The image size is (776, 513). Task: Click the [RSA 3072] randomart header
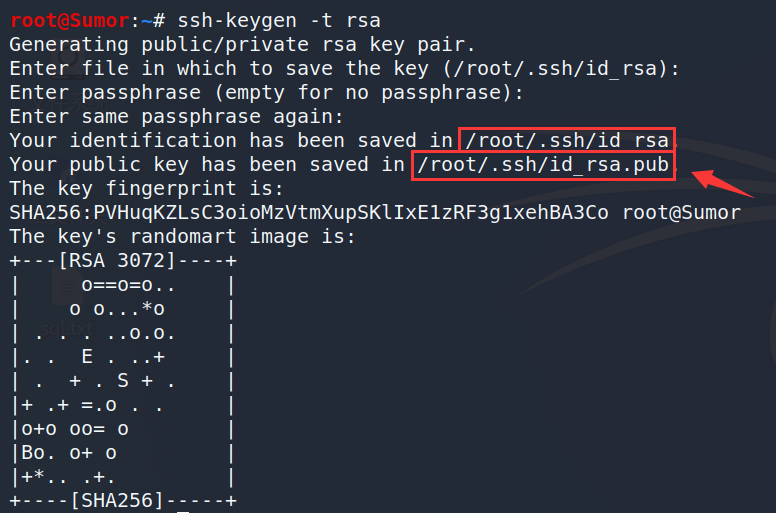coord(117,260)
